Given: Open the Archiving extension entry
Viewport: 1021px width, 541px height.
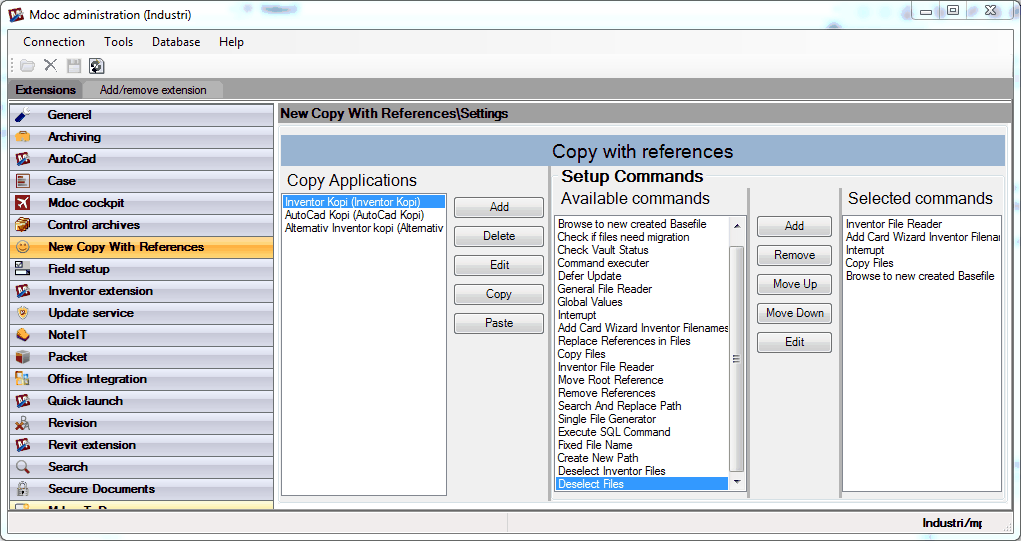Looking at the screenshot, I should click(74, 137).
